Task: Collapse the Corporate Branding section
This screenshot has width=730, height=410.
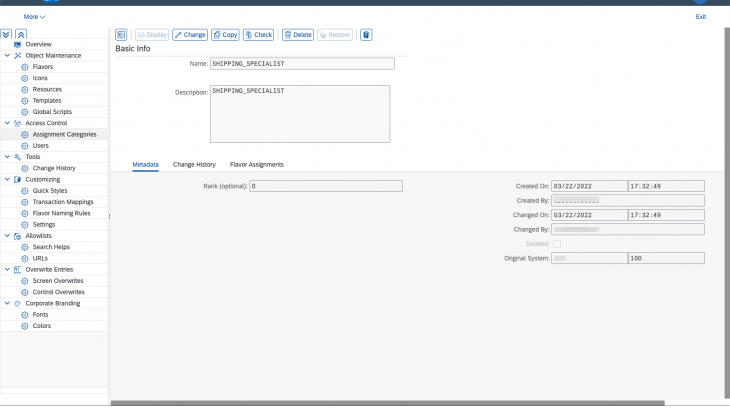Action: point(7,303)
